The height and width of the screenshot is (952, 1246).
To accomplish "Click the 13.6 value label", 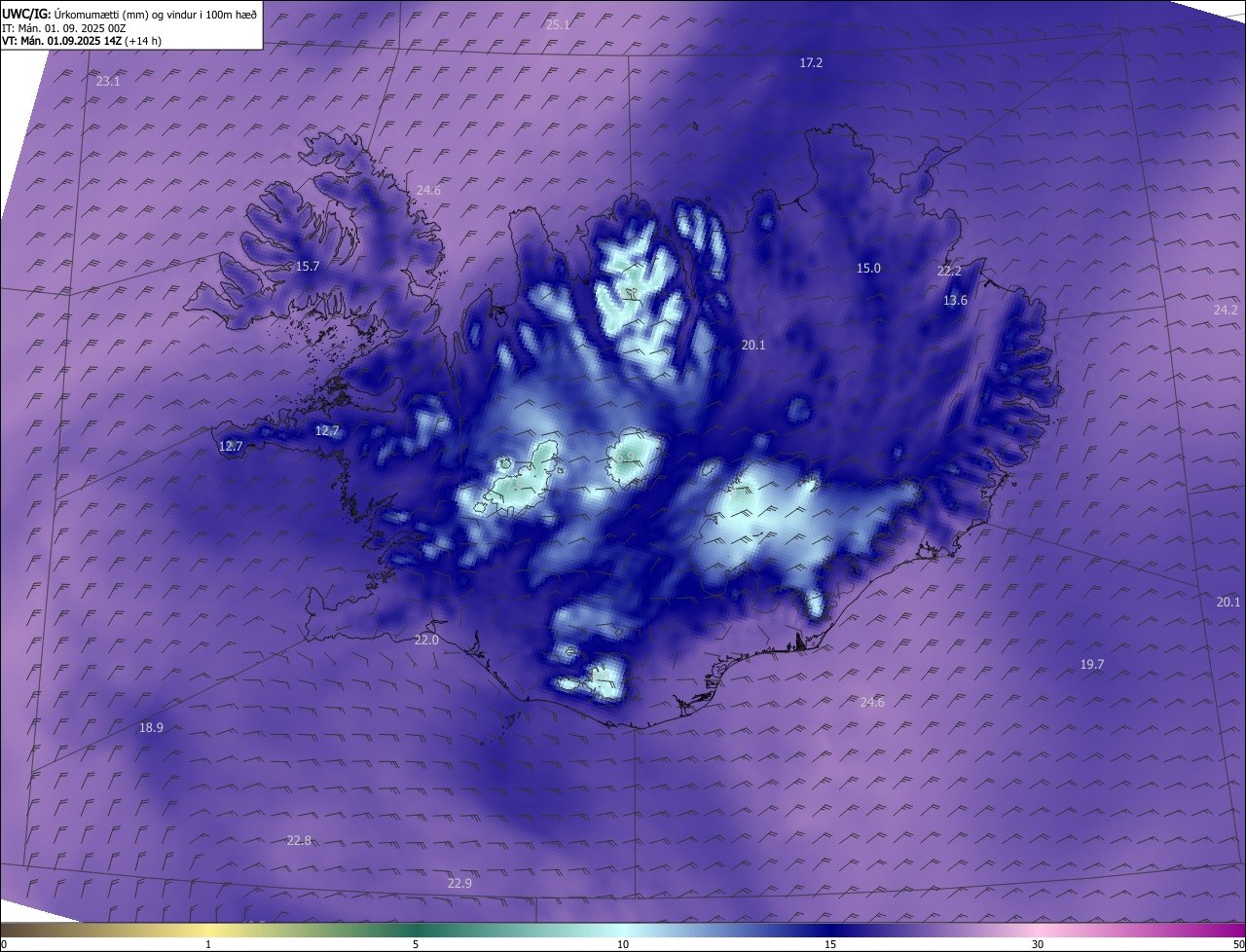I will [x=956, y=301].
